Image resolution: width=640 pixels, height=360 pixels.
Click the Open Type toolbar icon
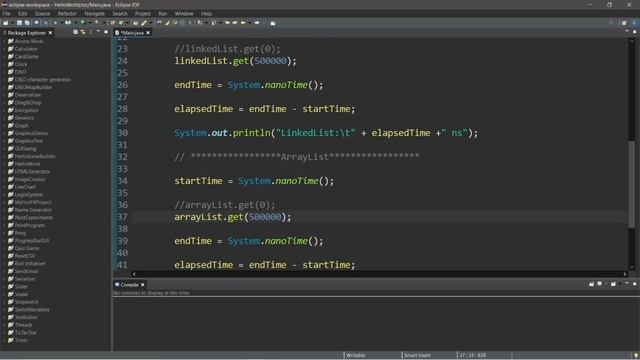point(136,23)
